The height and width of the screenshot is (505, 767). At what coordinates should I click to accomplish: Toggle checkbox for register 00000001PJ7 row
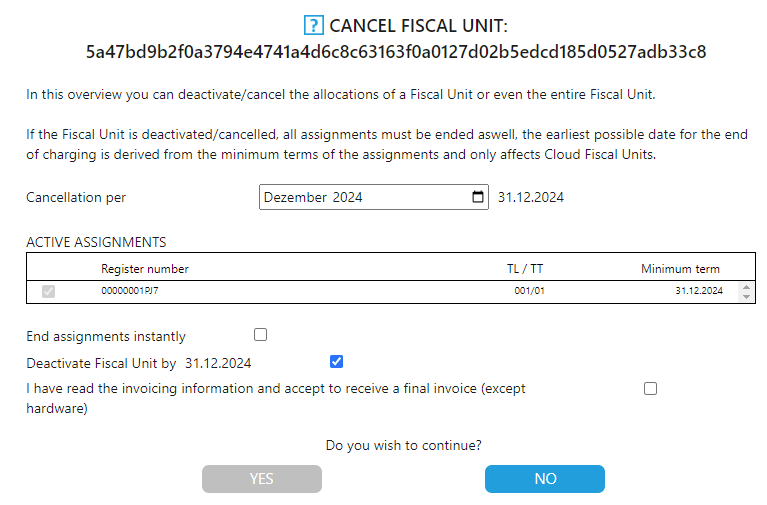click(x=48, y=291)
